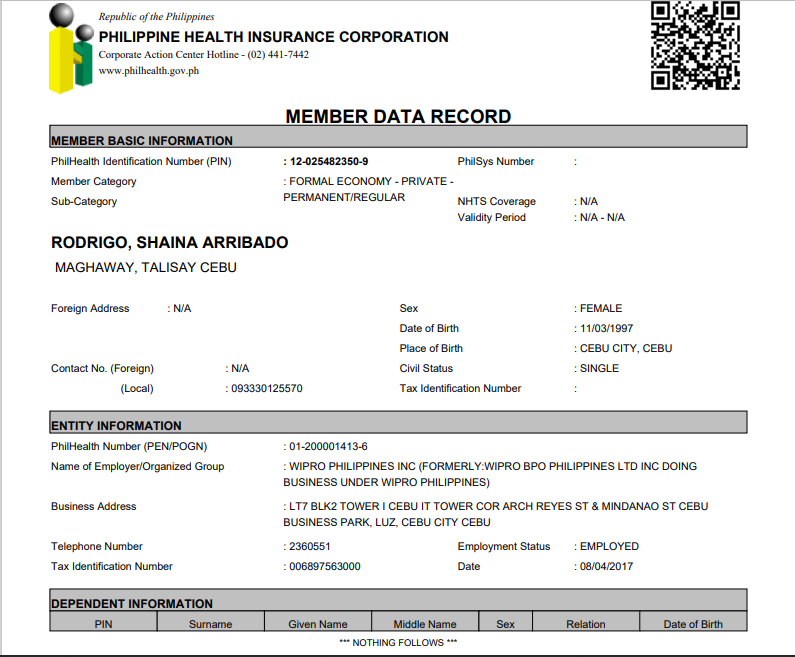
Task: Click the Given Name column header
Action: [x=318, y=624]
